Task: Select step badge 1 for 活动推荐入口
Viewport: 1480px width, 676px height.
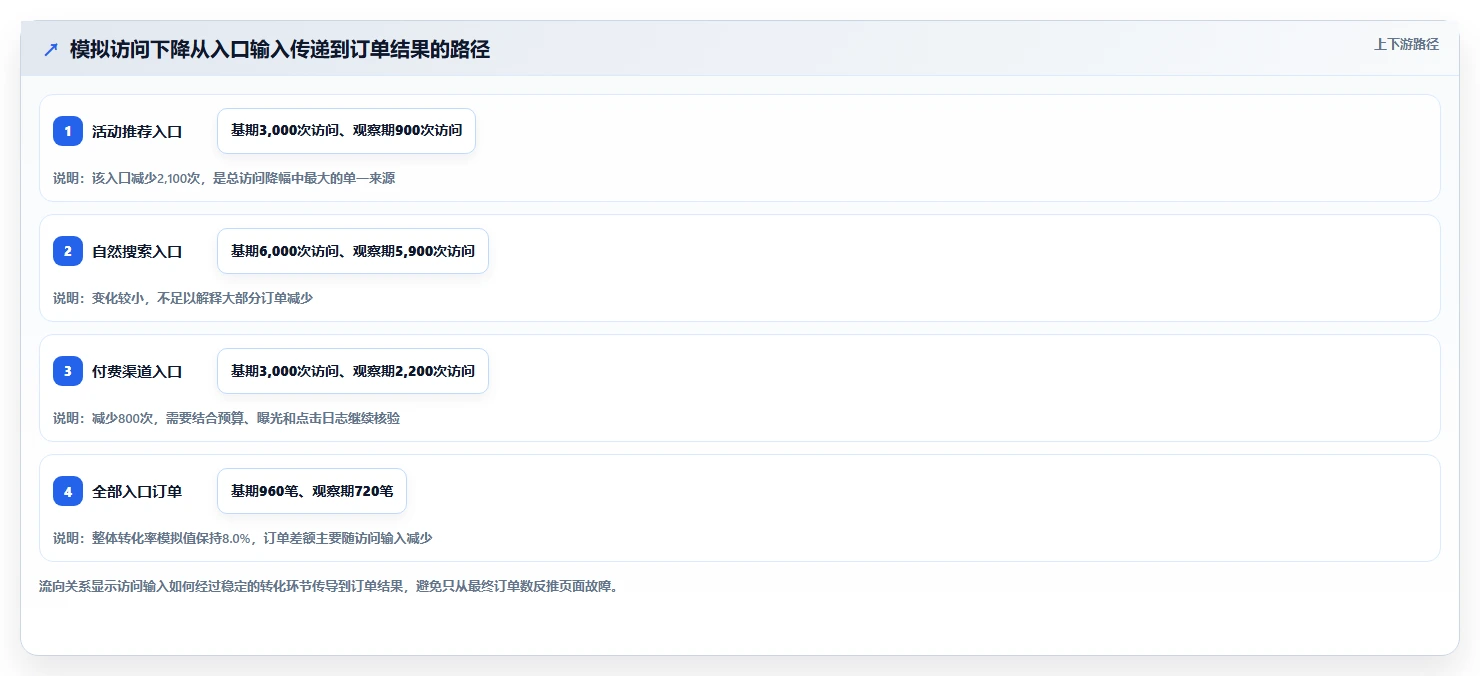Action: [68, 131]
